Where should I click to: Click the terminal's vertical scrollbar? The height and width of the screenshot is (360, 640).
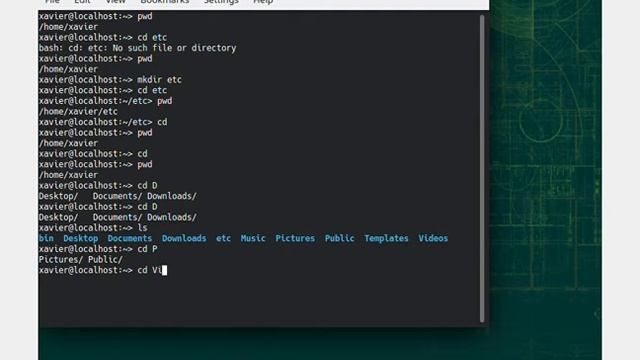pyautogui.click(x=482, y=169)
